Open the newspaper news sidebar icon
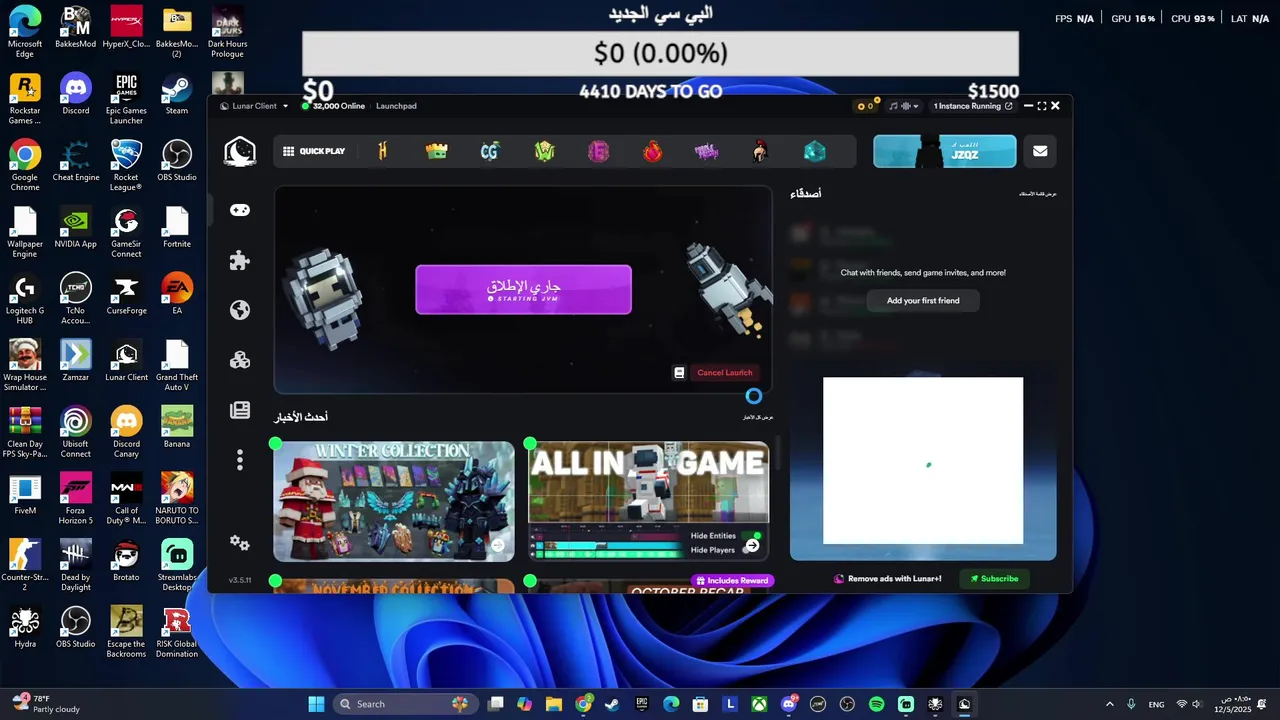 (x=240, y=410)
